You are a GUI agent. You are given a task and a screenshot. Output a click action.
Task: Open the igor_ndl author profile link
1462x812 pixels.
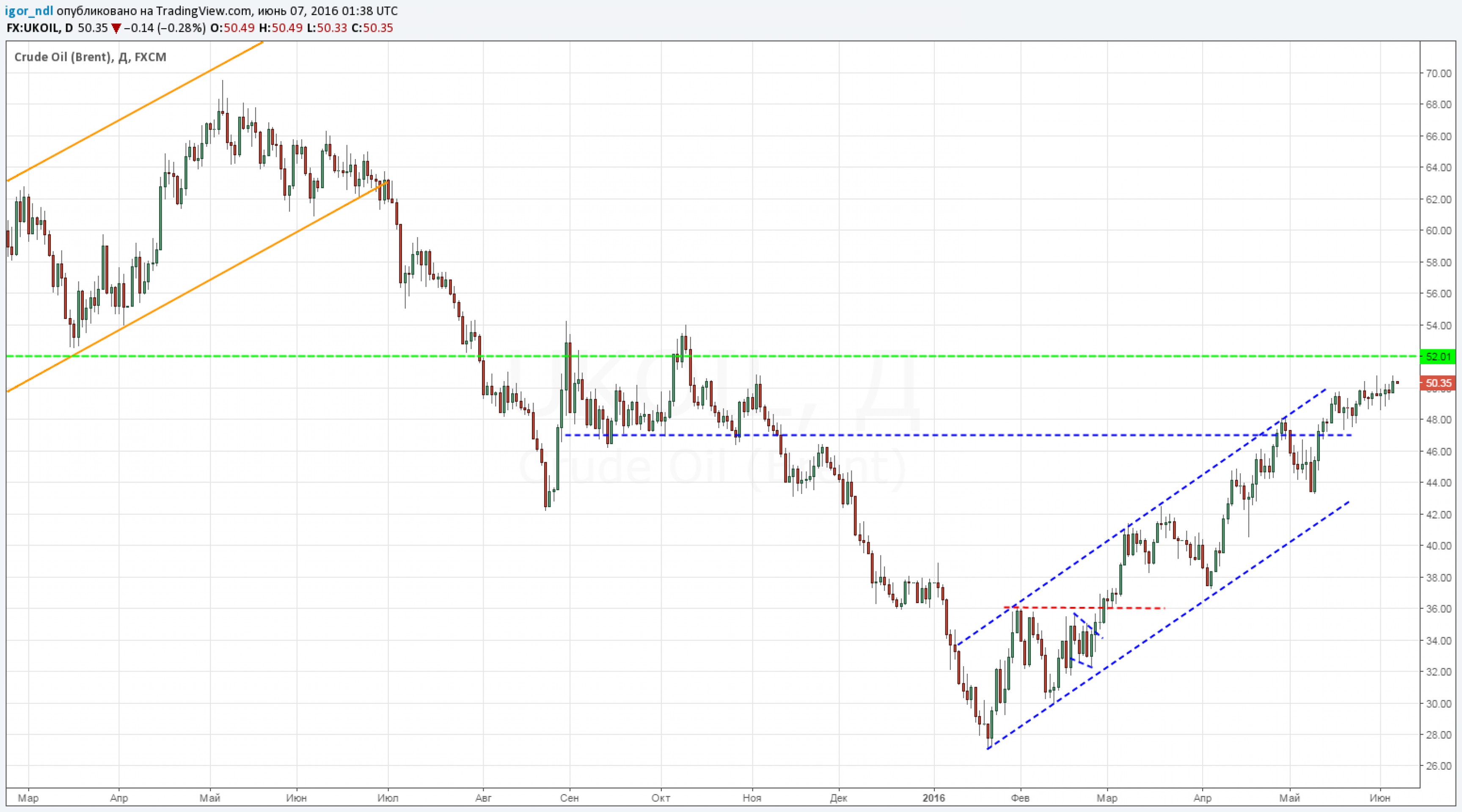(28, 11)
